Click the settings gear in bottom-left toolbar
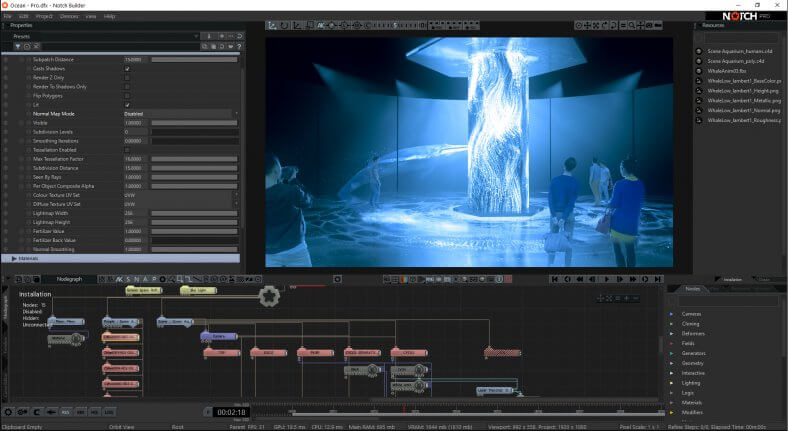 [x=8, y=411]
